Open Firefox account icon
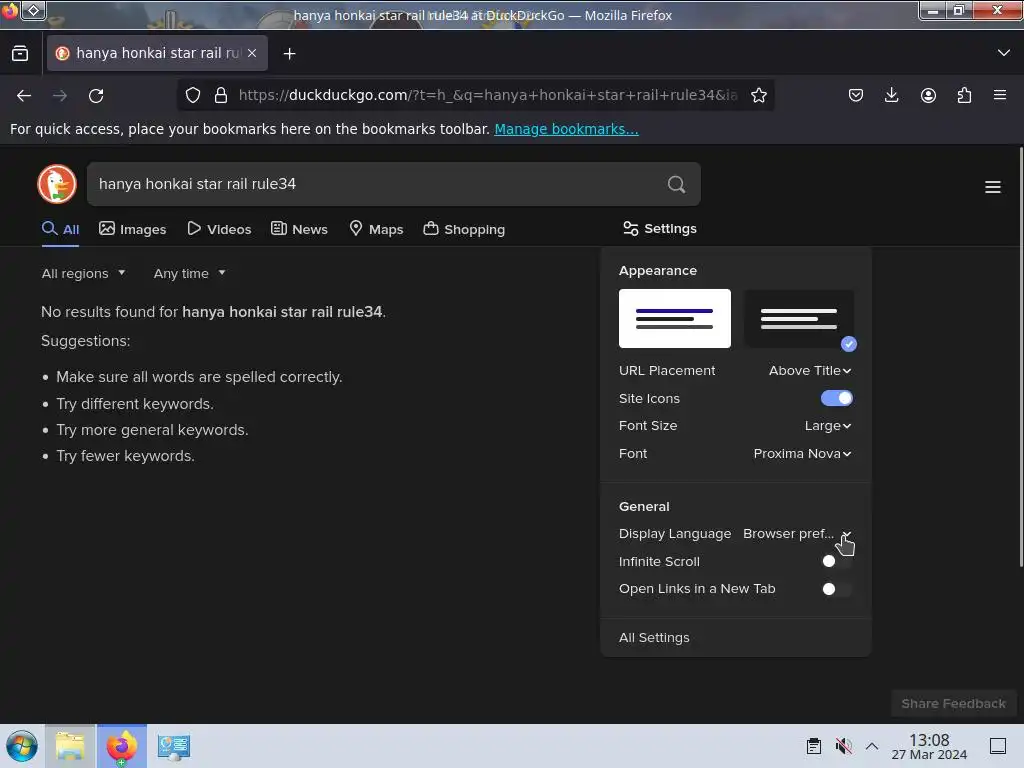 tap(928, 95)
